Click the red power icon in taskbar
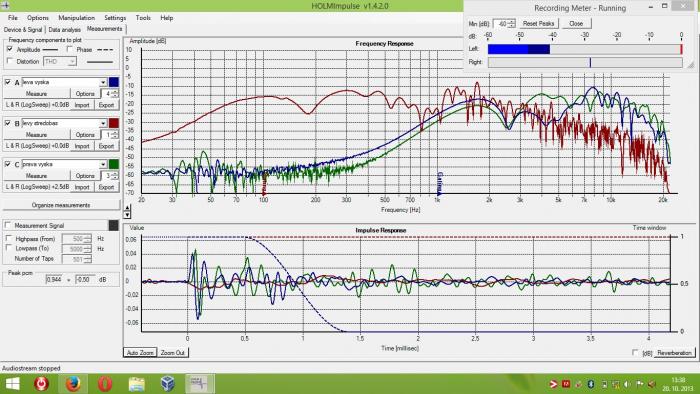The height and width of the screenshot is (394, 700). (41, 384)
